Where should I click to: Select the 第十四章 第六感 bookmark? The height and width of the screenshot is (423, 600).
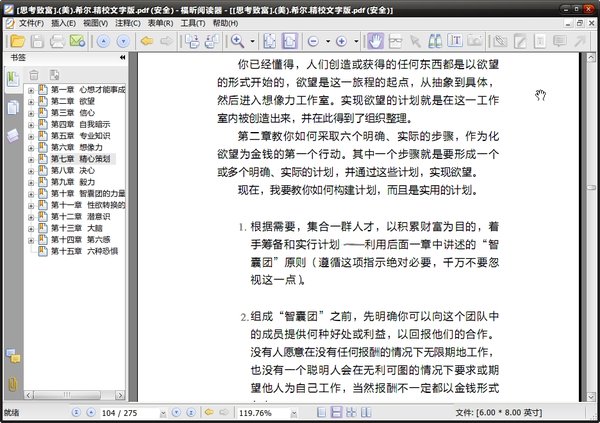(81, 239)
